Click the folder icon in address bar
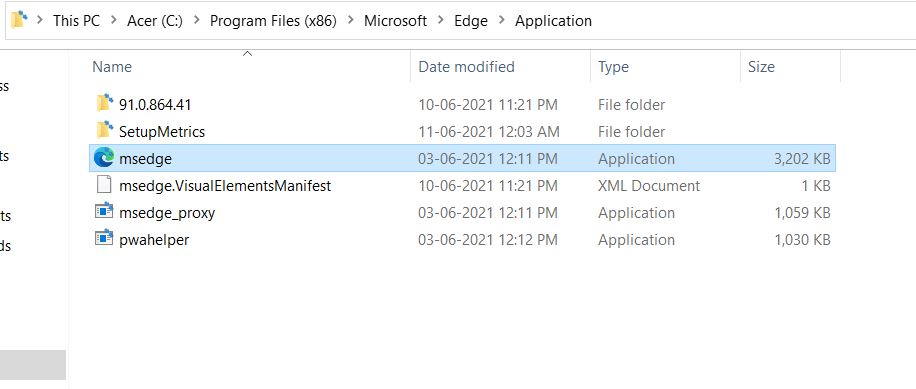Screen dimensions: 916x389 pos(19,19)
